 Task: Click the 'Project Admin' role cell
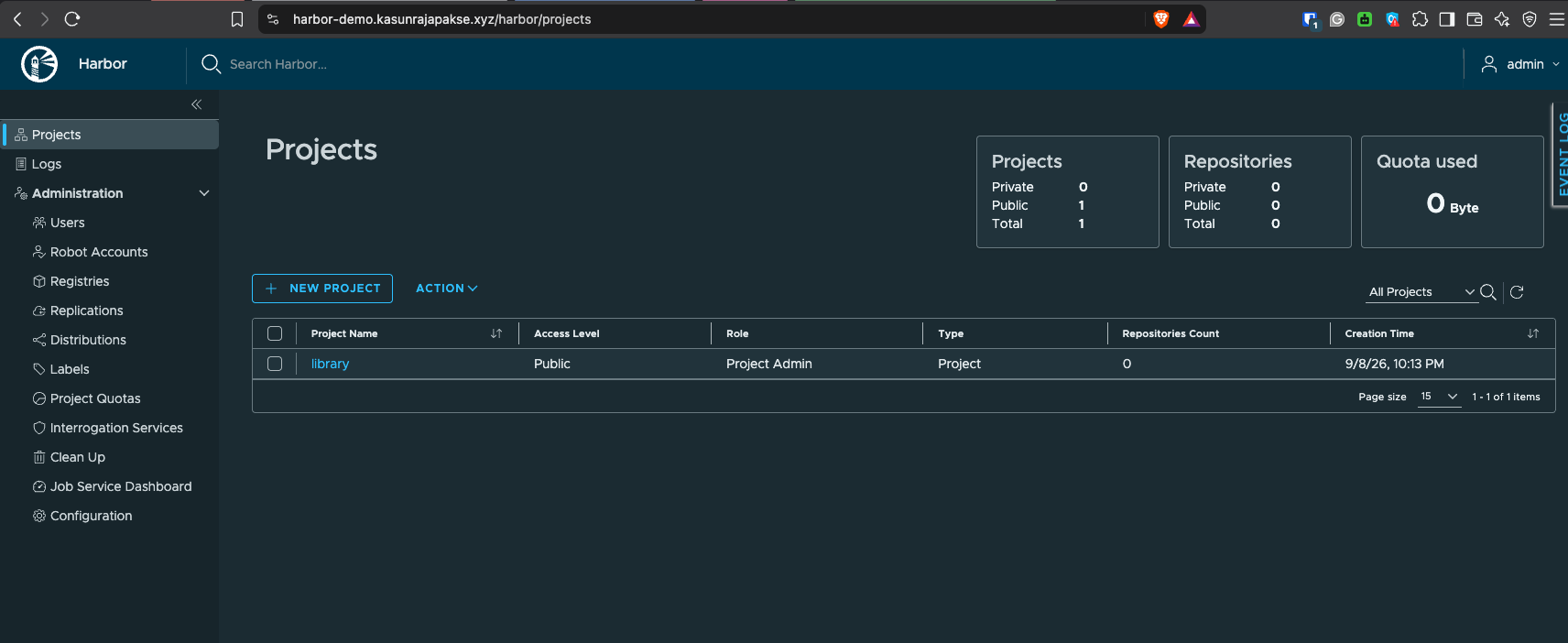[x=769, y=364]
